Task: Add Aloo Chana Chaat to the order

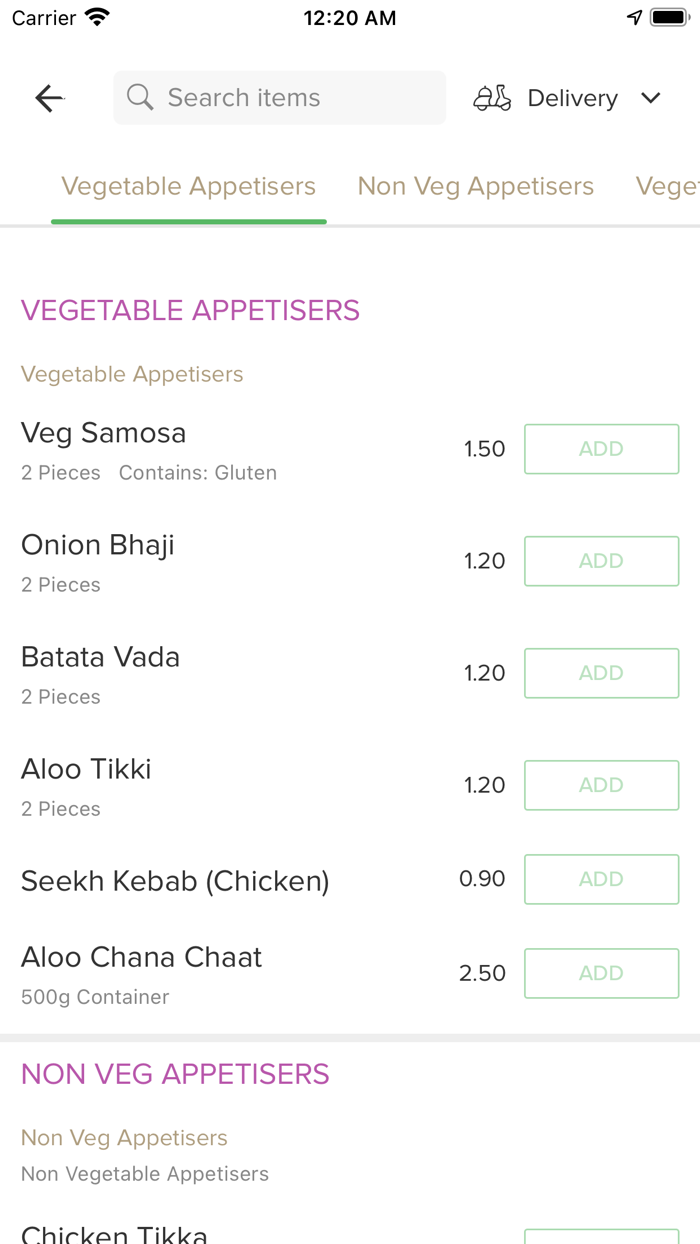Action: (x=602, y=973)
